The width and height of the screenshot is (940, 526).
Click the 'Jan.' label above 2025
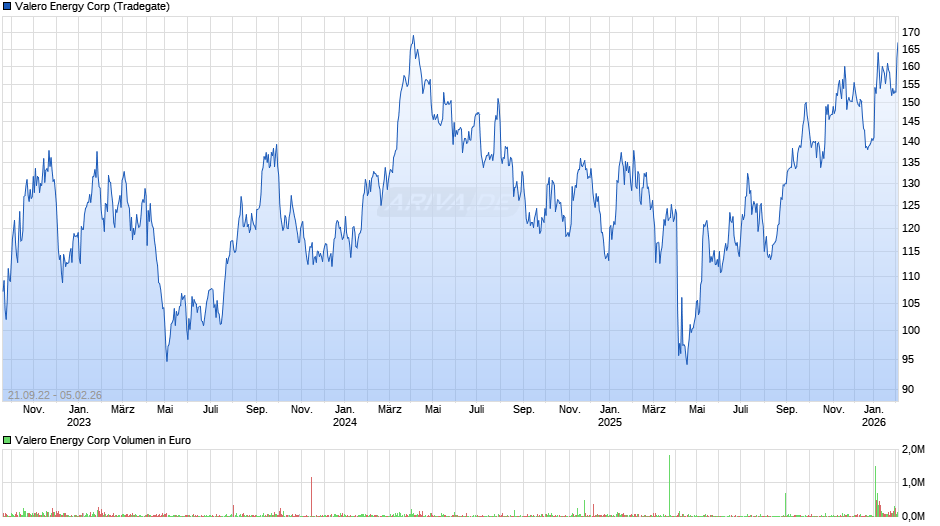[610, 410]
